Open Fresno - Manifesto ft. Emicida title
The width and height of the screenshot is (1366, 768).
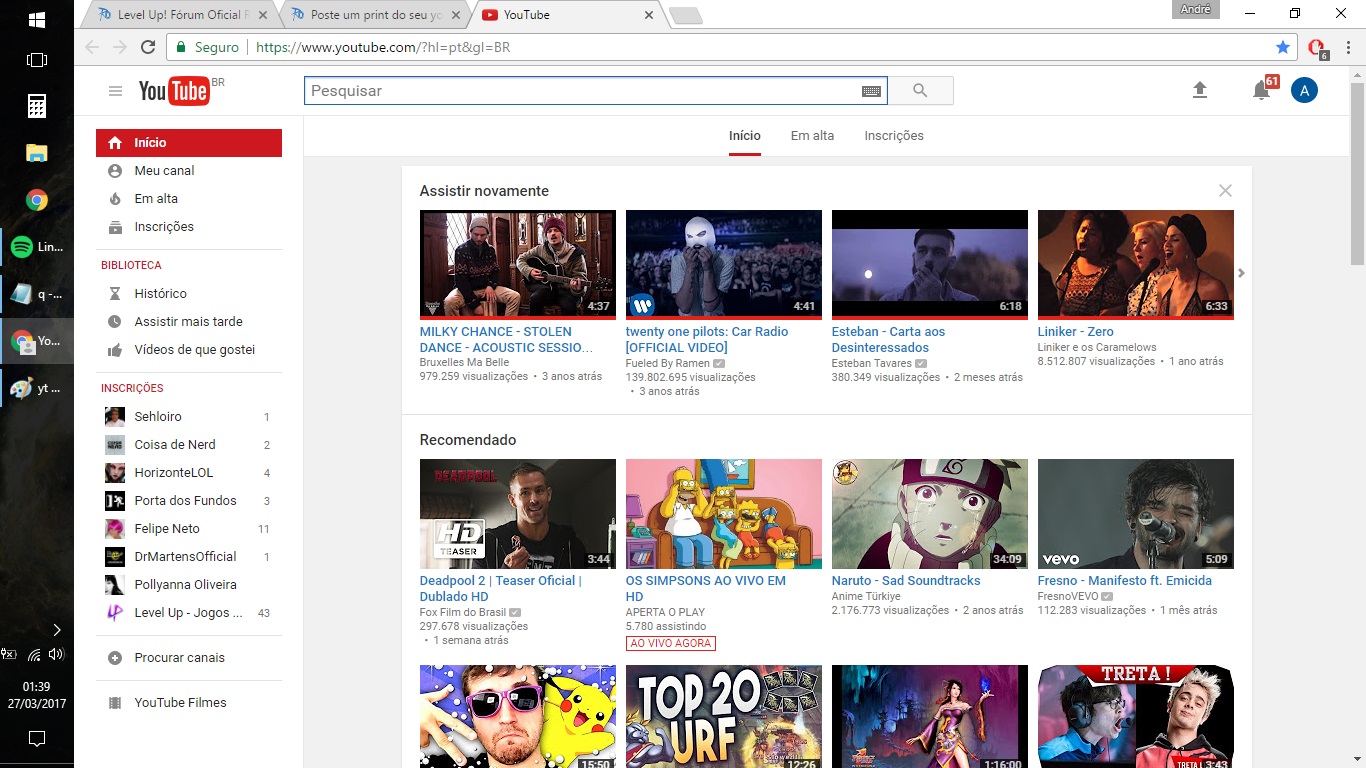point(1125,581)
